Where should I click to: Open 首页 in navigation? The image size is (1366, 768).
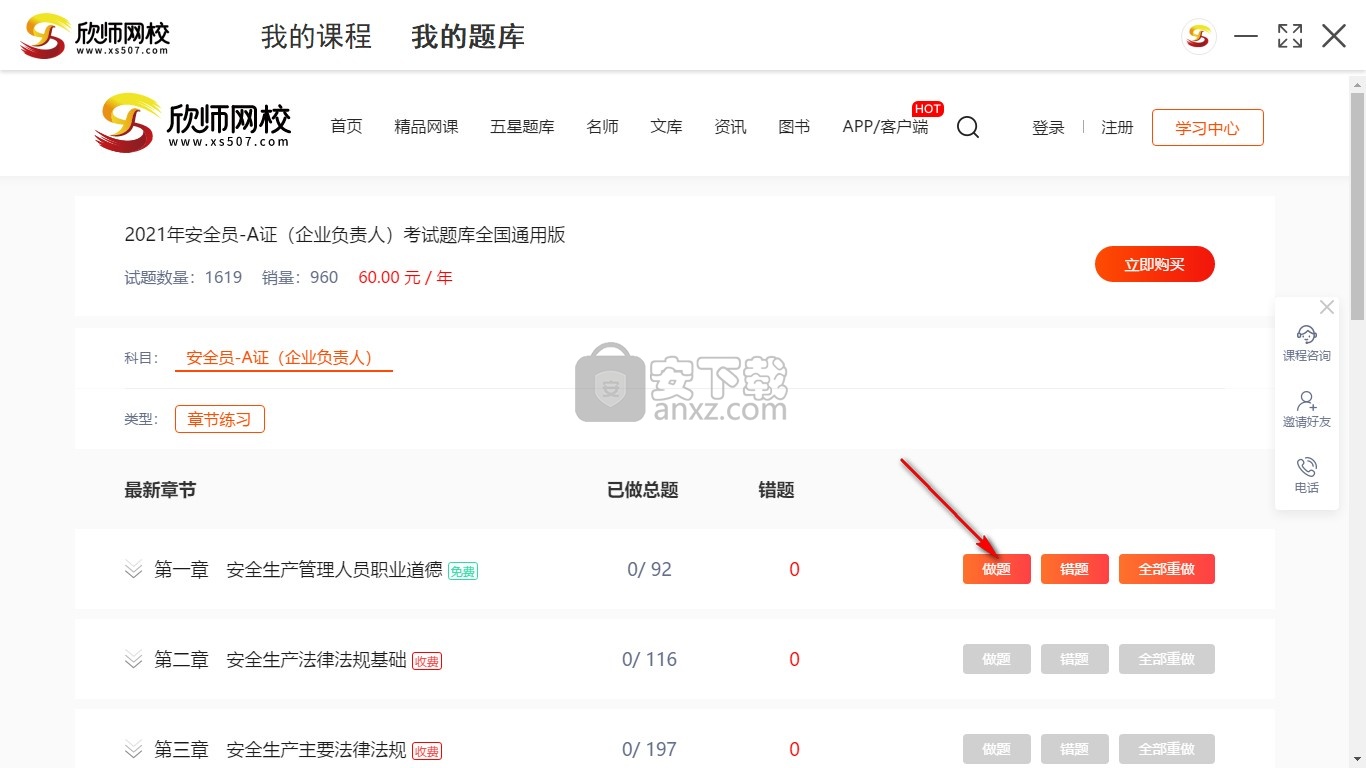pyautogui.click(x=346, y=127)
